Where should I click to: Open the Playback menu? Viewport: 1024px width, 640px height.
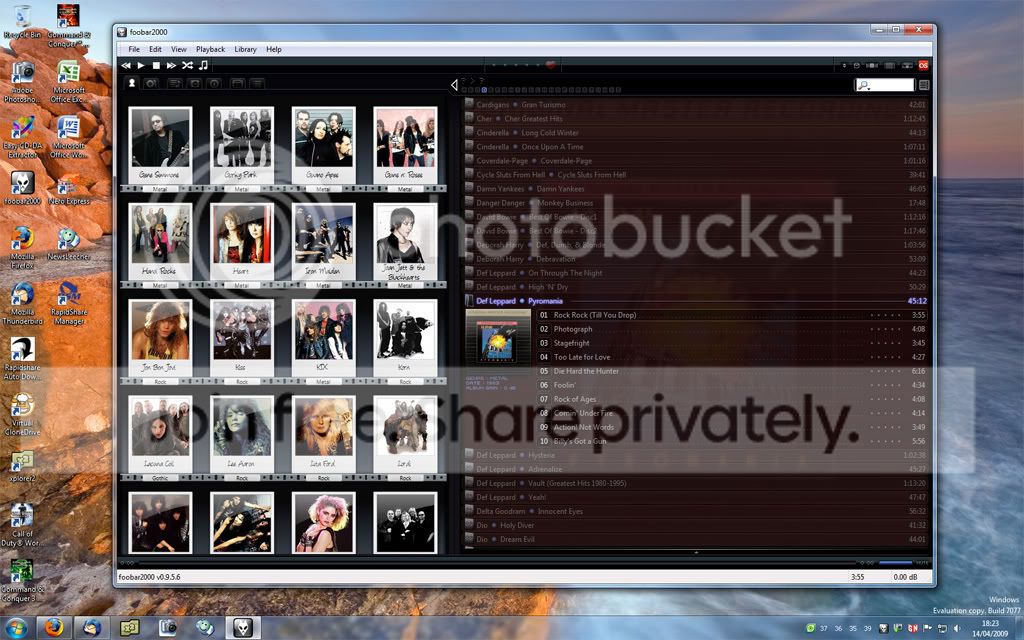210,49
